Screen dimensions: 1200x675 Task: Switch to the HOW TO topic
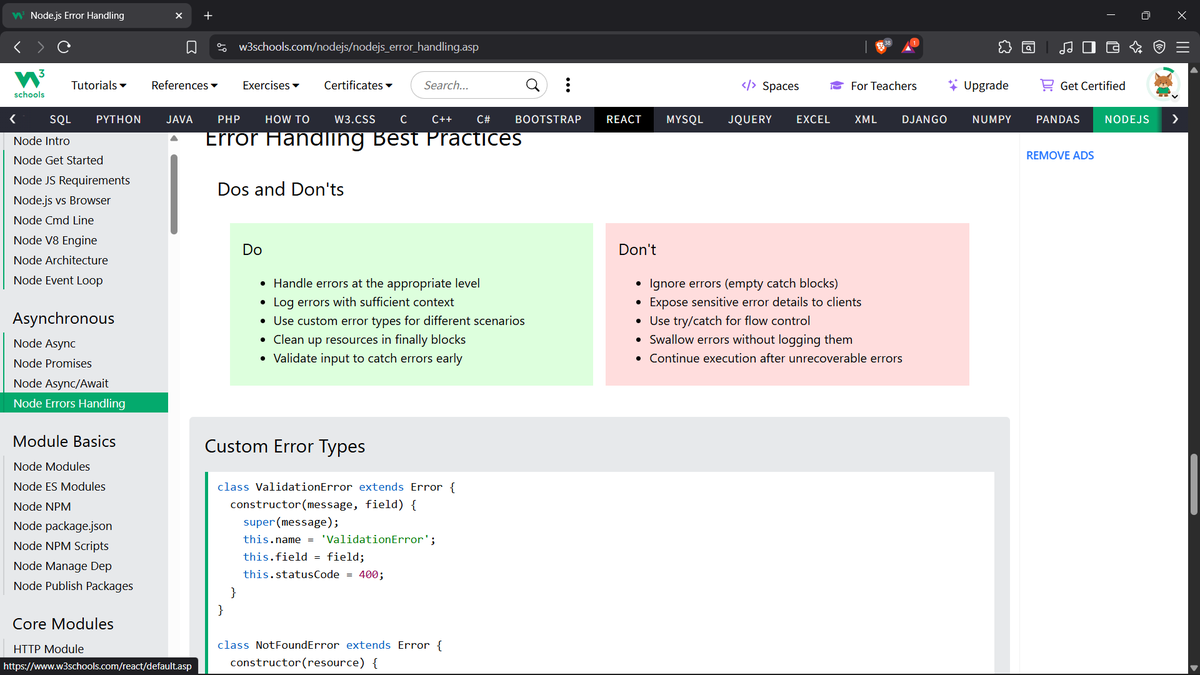[287, 119]
